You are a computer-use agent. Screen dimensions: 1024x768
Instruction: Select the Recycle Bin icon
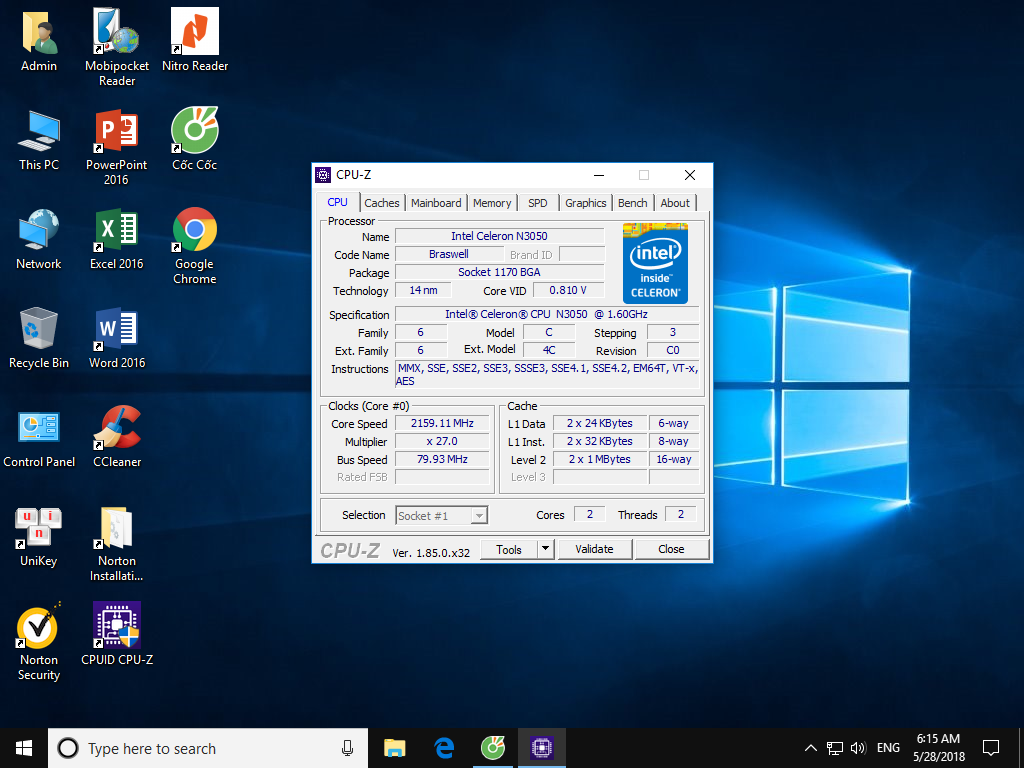click(x=39, y=338)
